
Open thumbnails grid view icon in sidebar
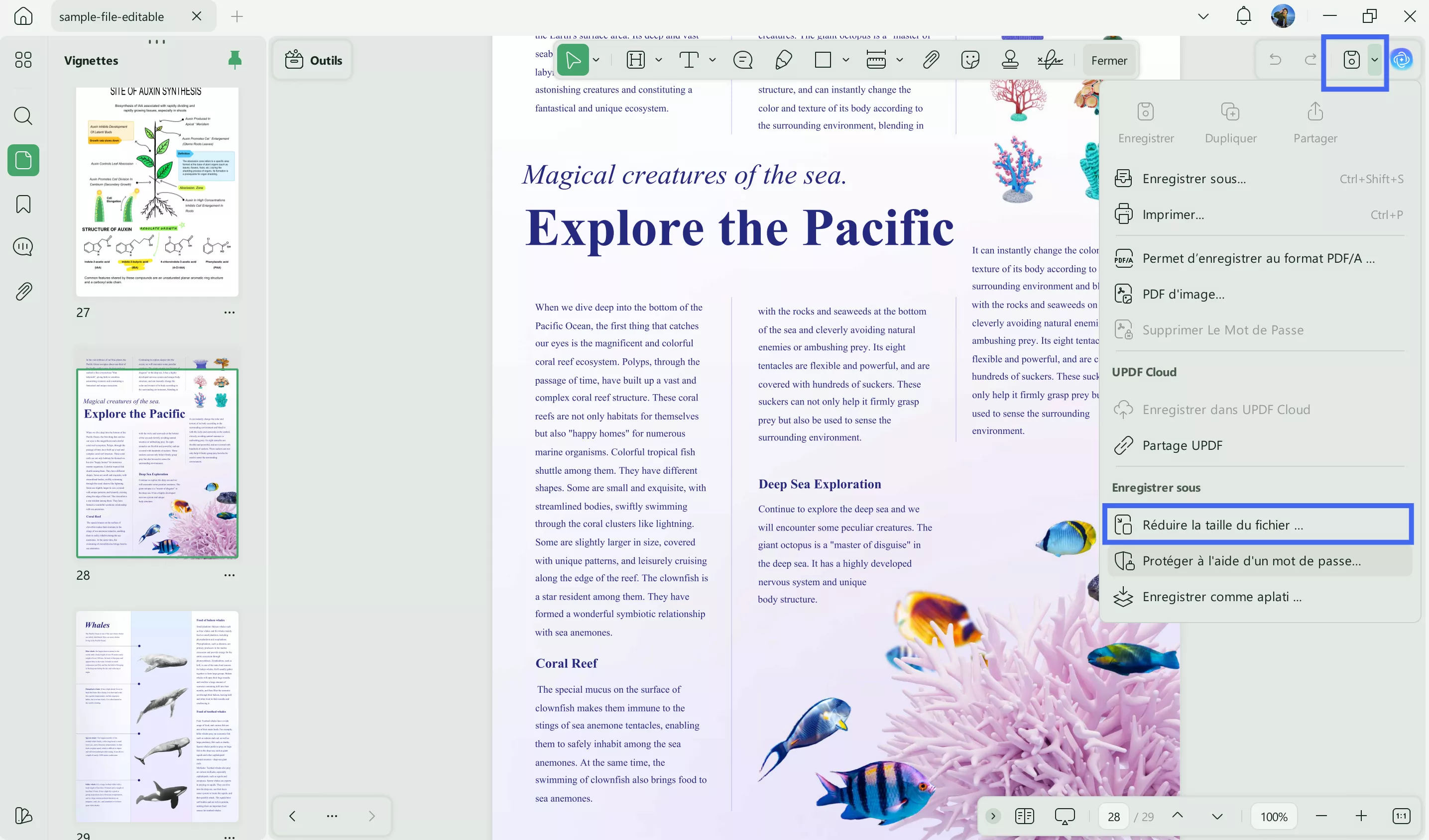(x=23, y=60)
